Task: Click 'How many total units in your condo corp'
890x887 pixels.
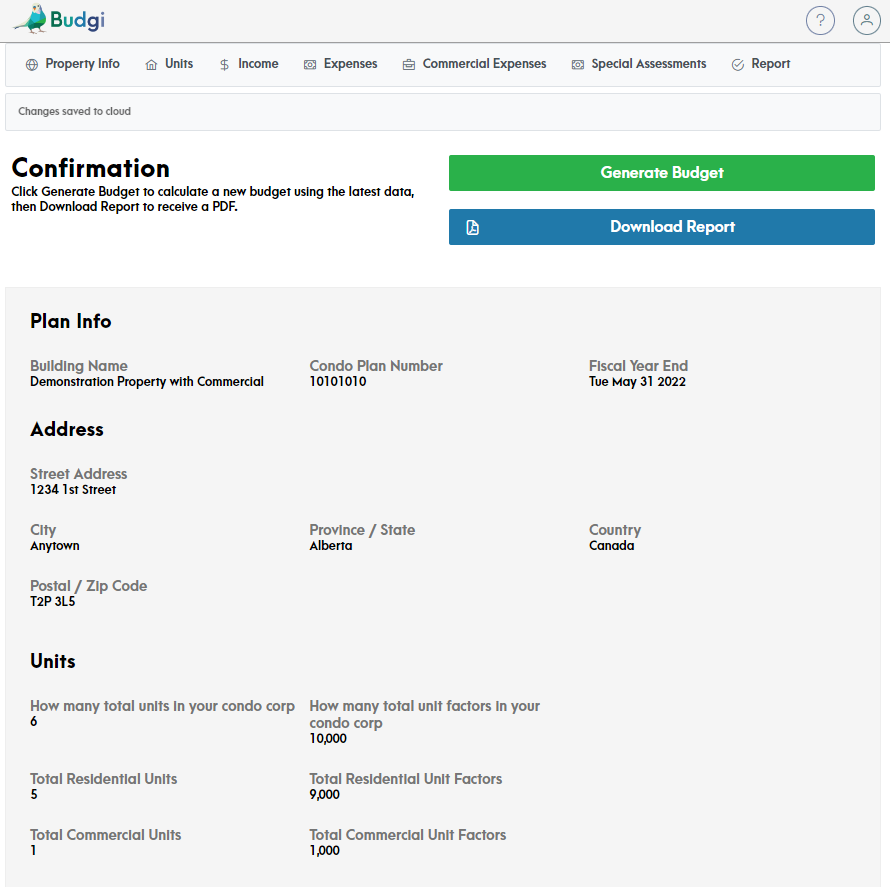Action: pyautogui.click(x=162, y=707)
